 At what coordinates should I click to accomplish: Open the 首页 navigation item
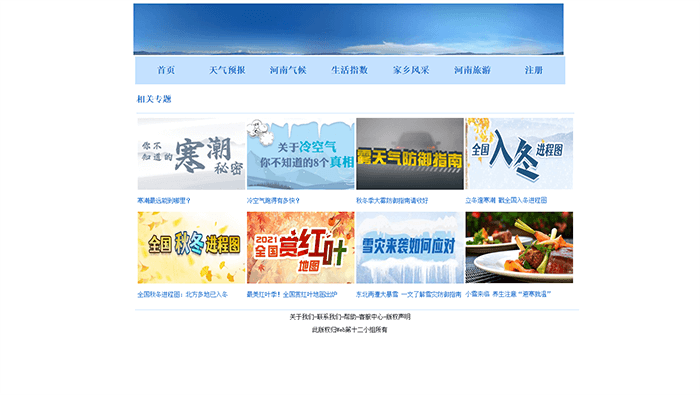[x=166, y=70]
